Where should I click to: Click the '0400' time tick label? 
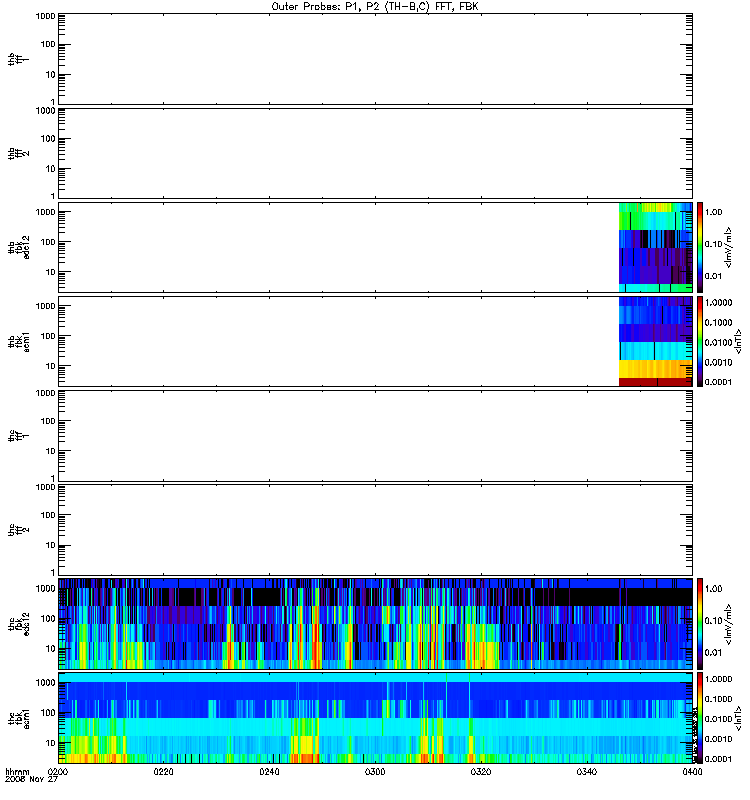(692, 772)
